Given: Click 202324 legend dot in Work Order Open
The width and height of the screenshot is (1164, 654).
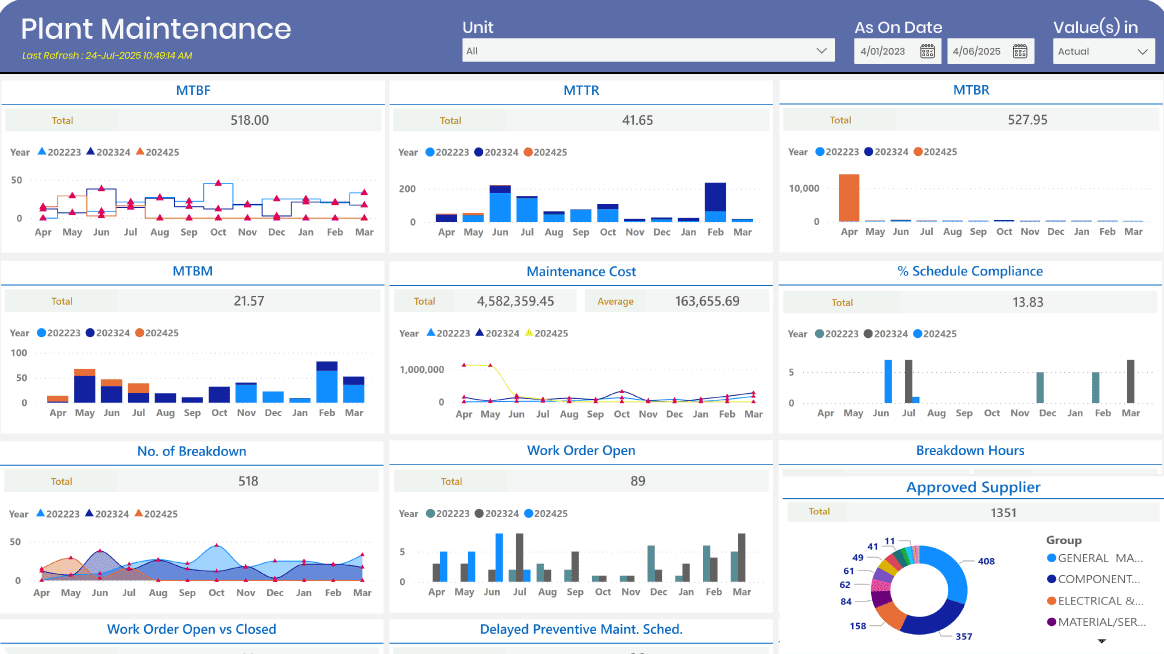Looking at the screenshot, I should [479, 514].
